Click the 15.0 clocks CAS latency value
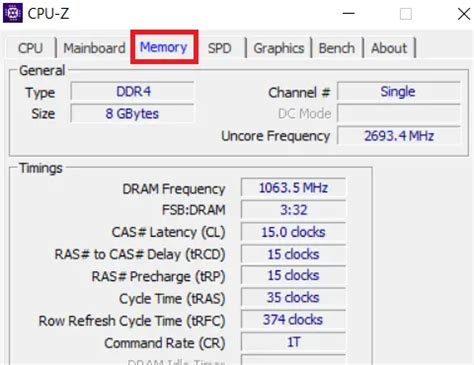 pyautogui.click(x=293, y=232)
